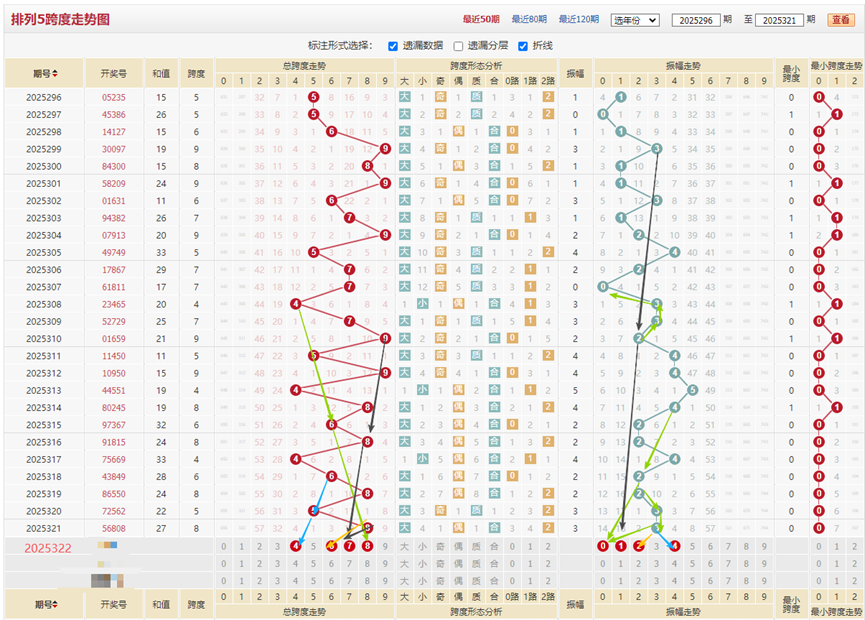Image resolution: width=865 pixels, height=620 pixels.
Task: Click the winning number 61811
Action: pyautogui.click(x=114, y=287)
